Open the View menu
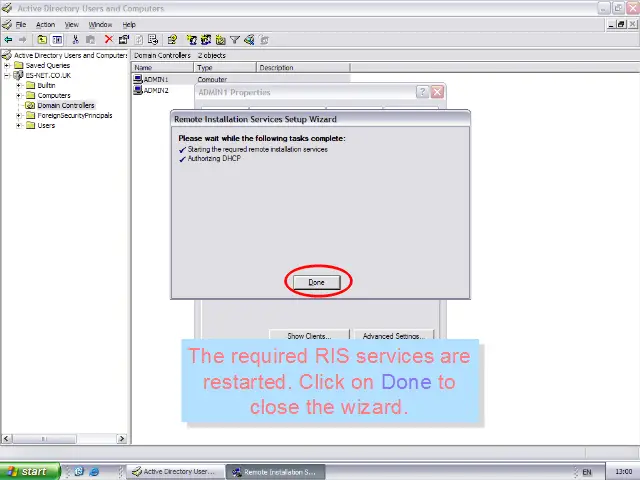 72,24
